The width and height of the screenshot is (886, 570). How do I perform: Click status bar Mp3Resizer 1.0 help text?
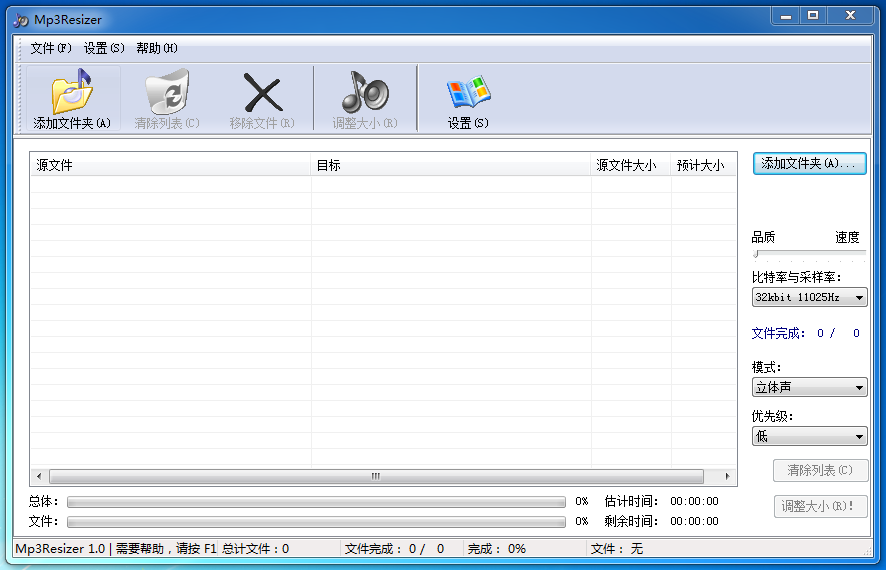pos(116,549)
